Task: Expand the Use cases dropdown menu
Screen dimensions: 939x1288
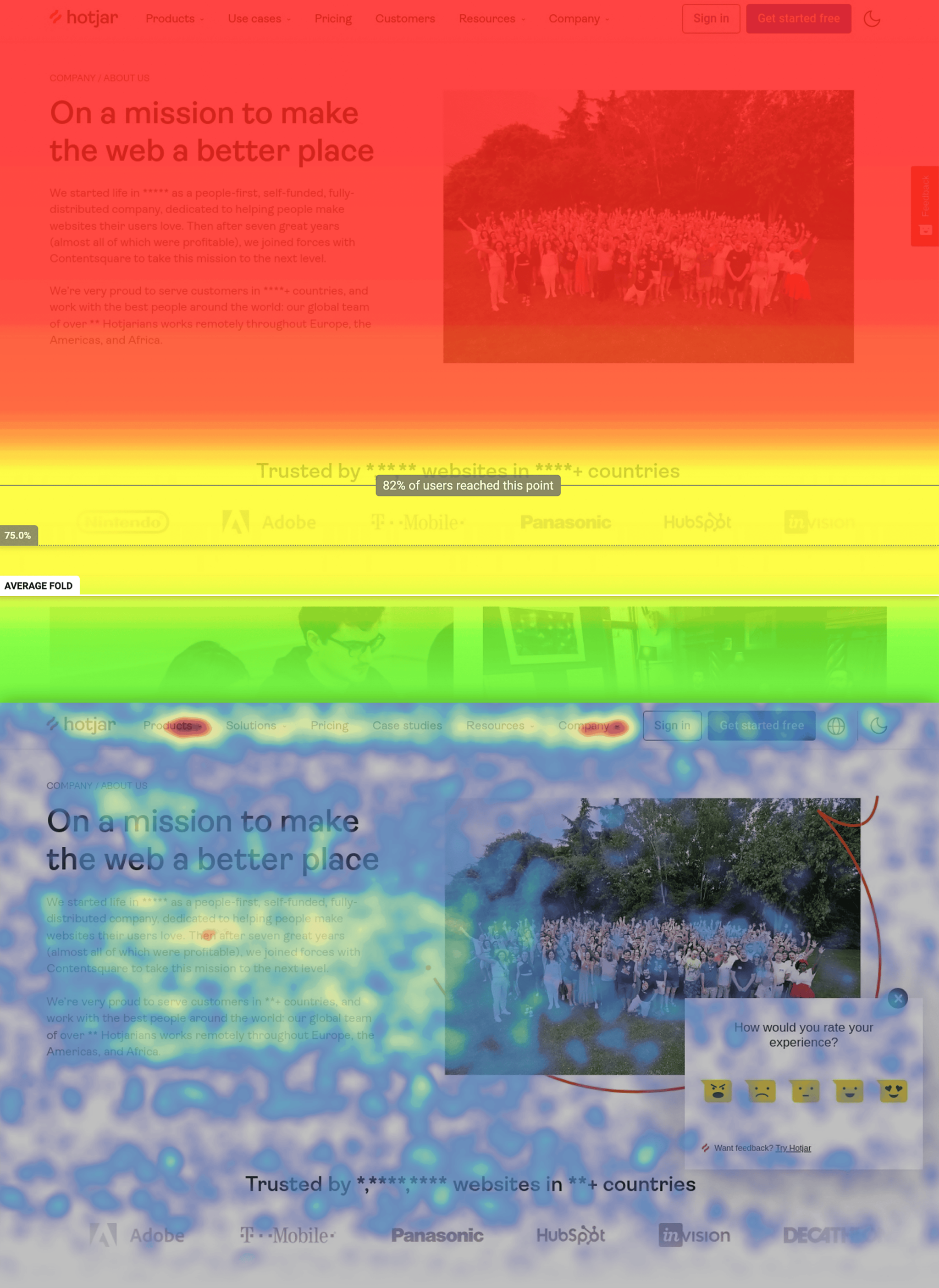Action: pos(259,18)
